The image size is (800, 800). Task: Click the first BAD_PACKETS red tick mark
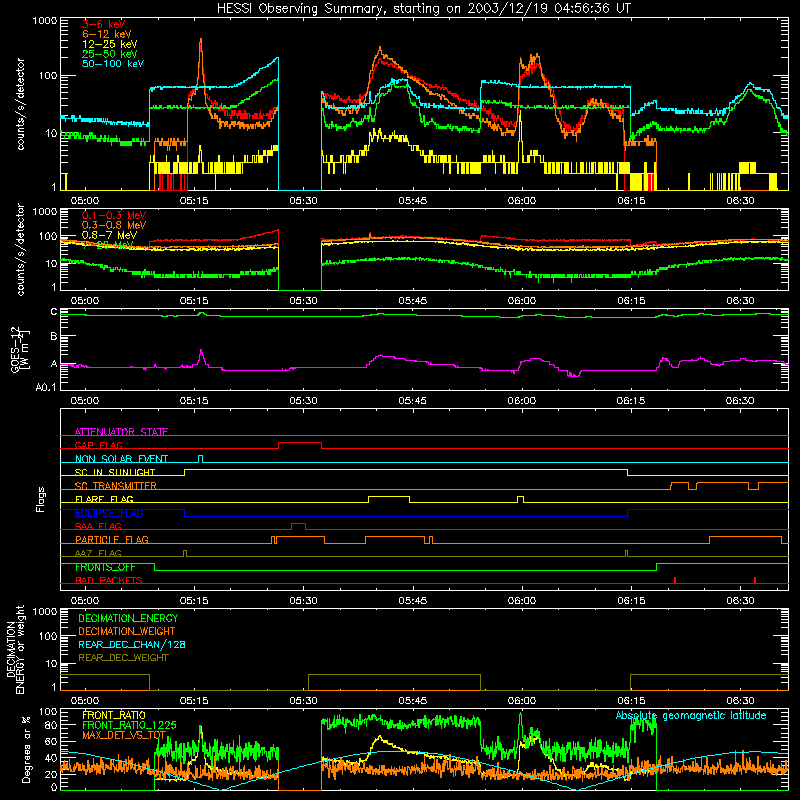pos(675,580)
